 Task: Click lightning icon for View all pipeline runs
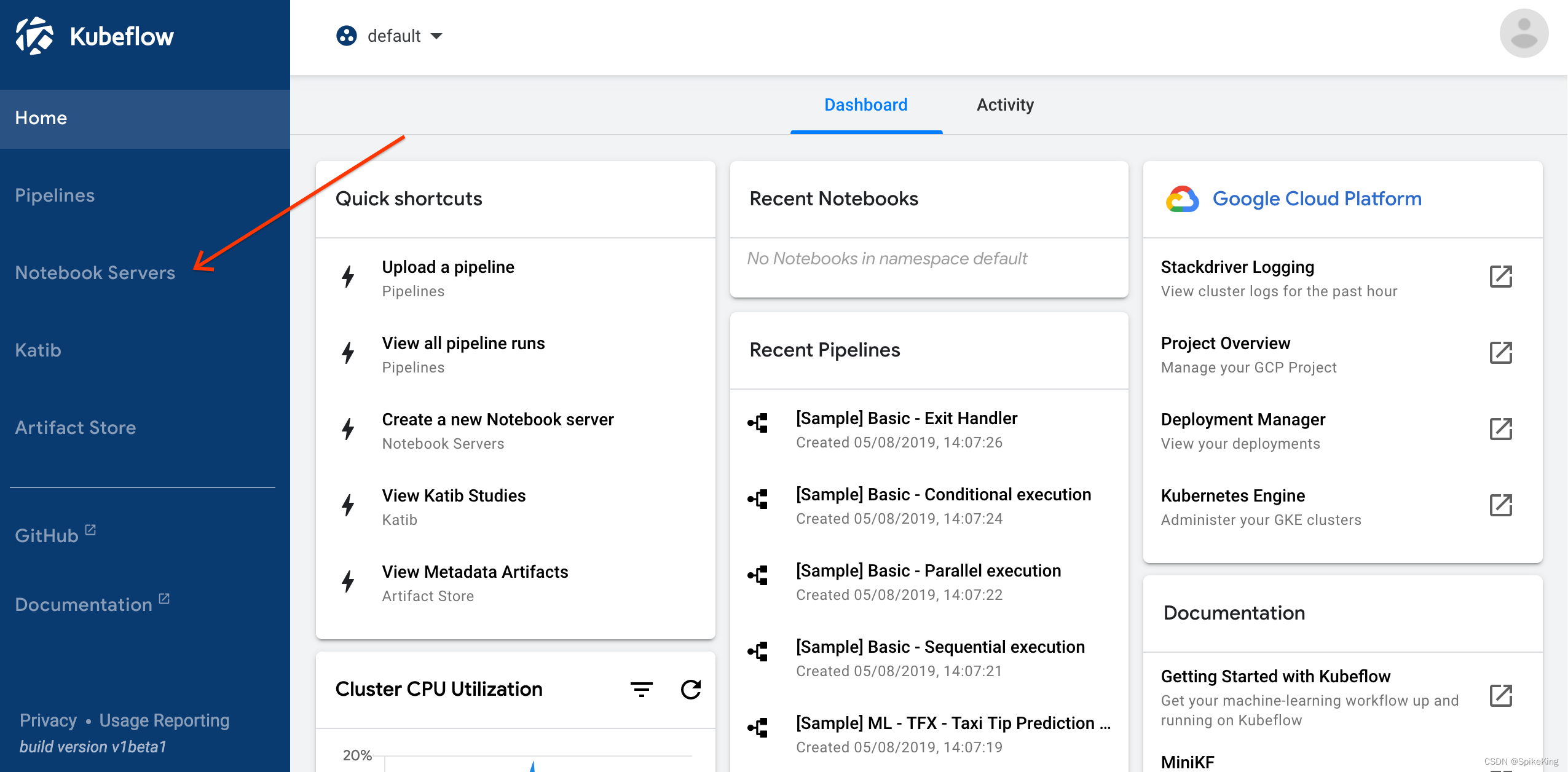[x=349, y=353]
